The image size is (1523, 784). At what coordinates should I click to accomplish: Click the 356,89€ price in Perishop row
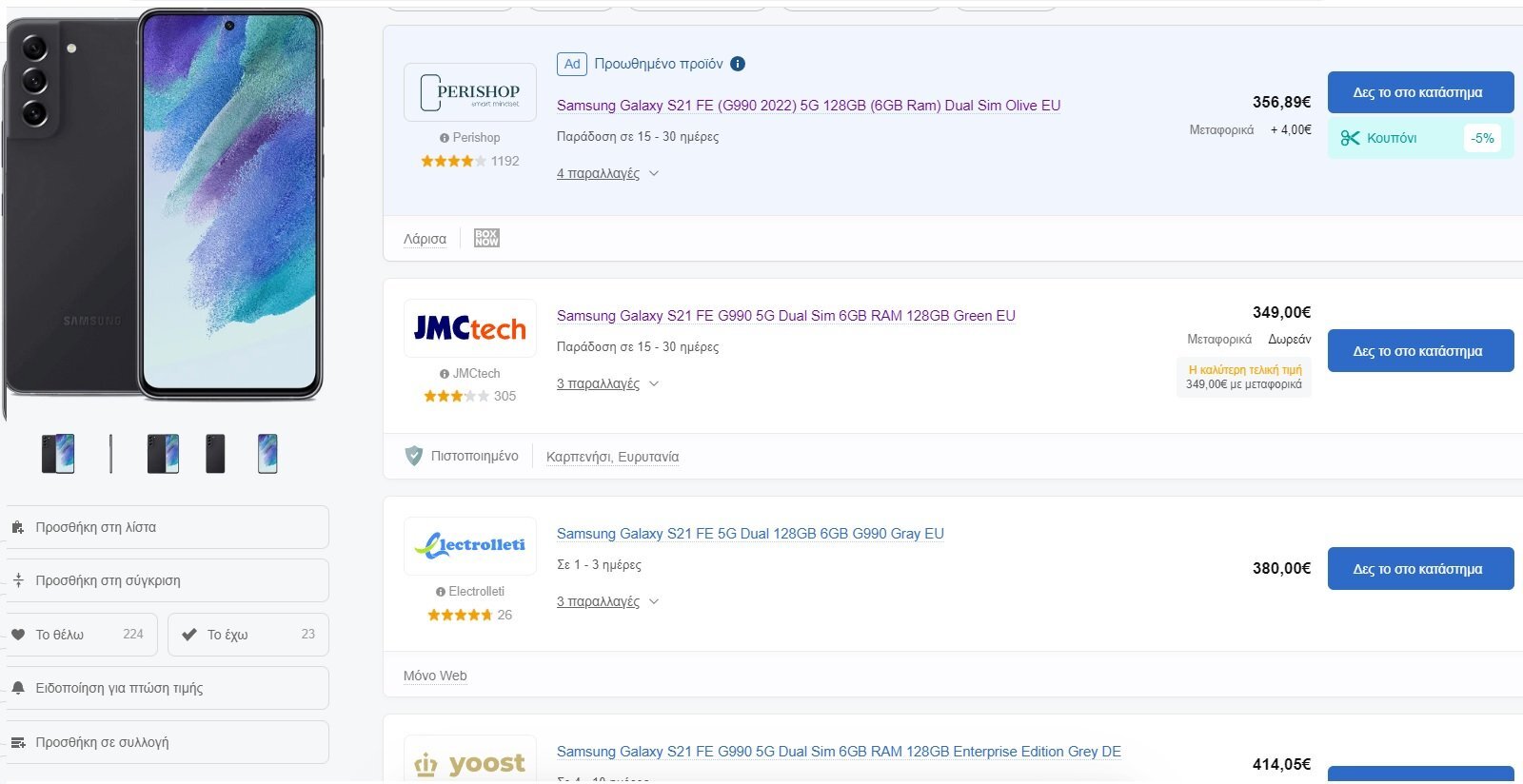1281,102
